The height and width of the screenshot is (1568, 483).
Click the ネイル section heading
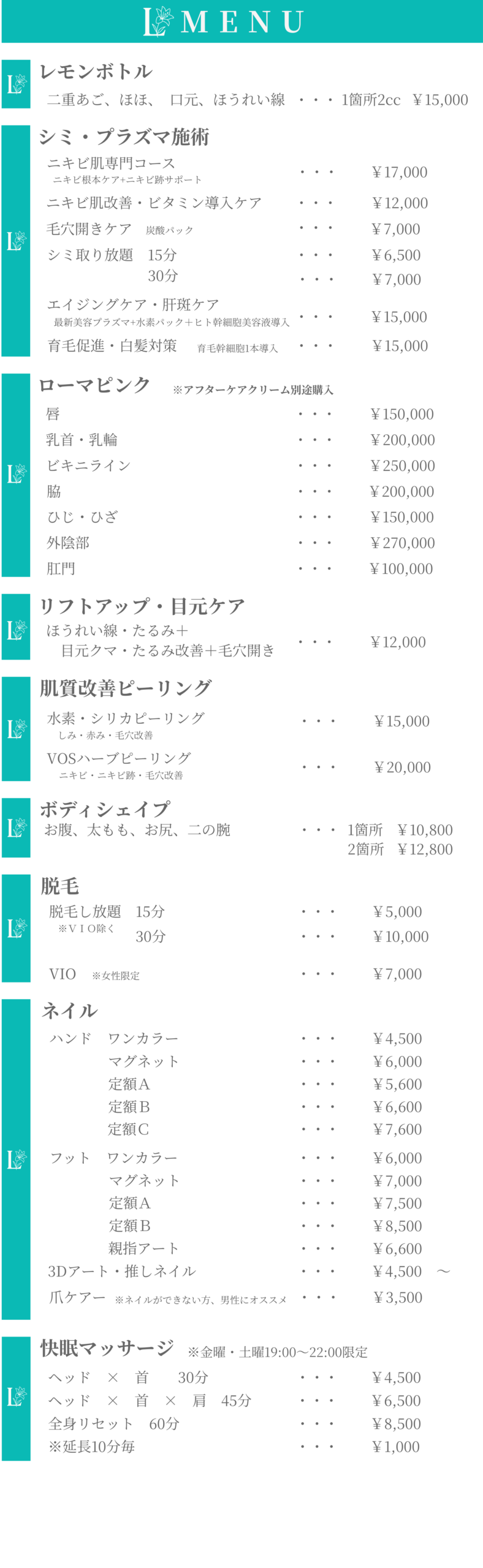[x=69, y=1011]
